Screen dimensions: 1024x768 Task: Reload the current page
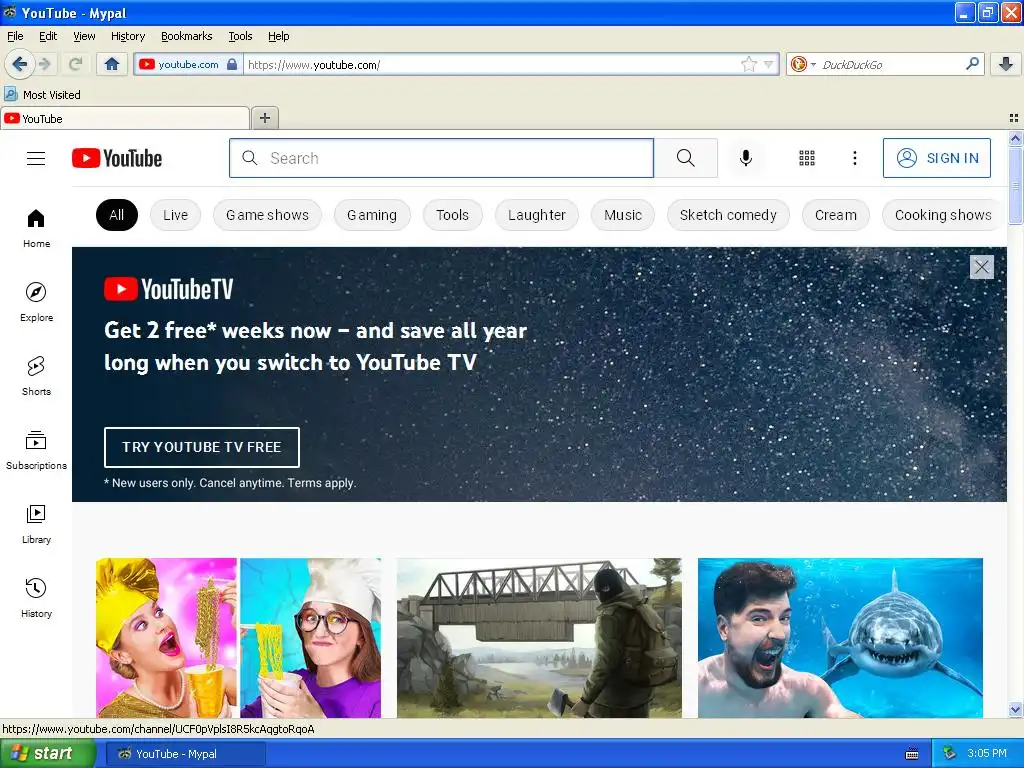point(76,64)
